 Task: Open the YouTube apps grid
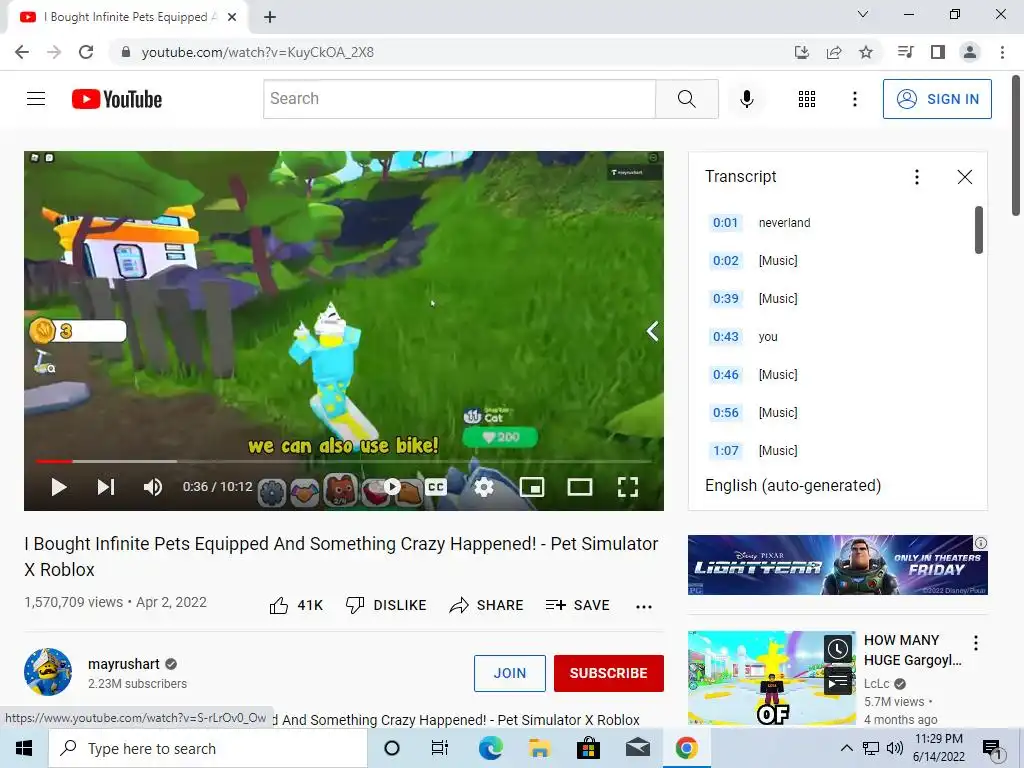coord(807,99)
